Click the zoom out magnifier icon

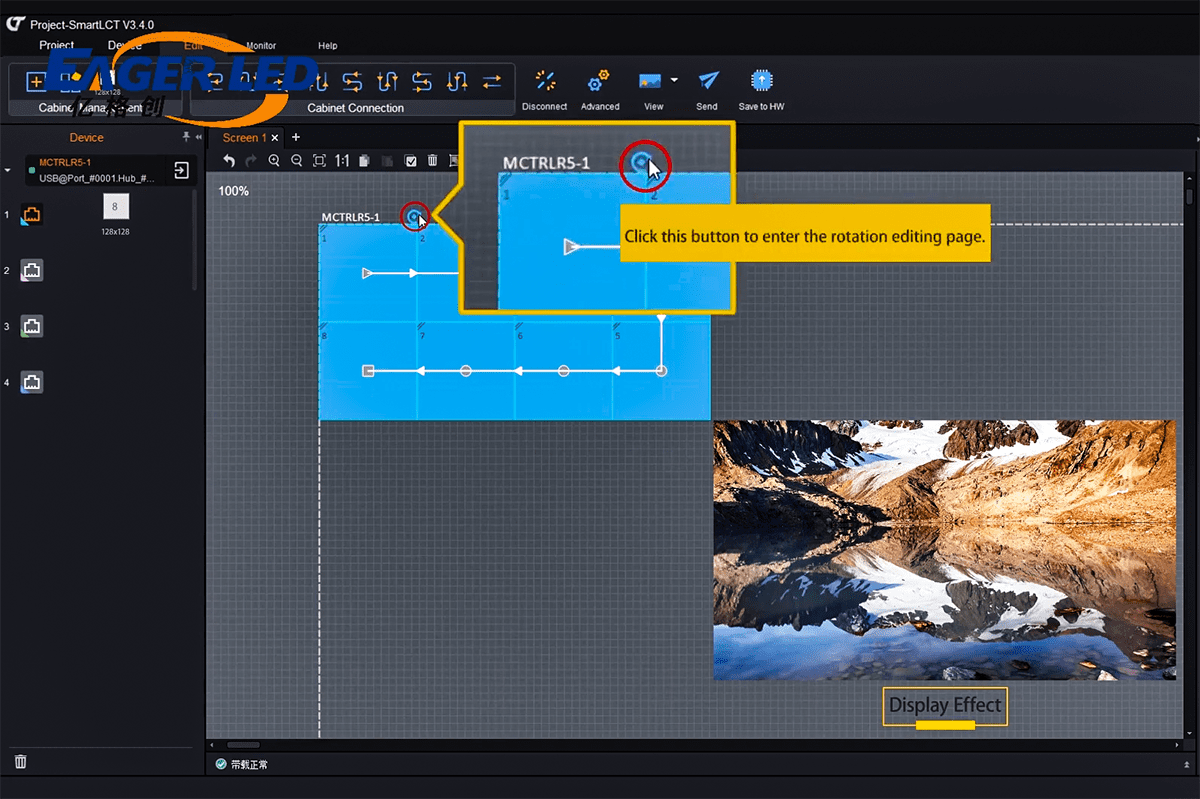click(296, 161)
